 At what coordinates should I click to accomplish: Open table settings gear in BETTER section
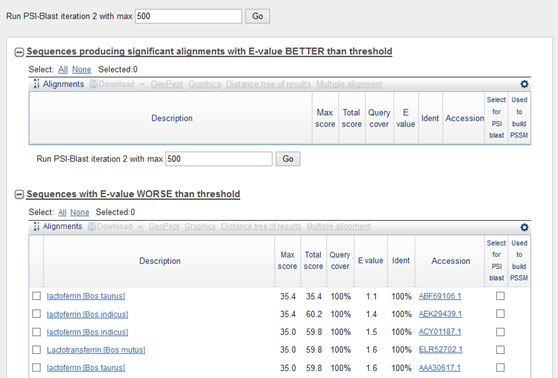coord(524,84)
